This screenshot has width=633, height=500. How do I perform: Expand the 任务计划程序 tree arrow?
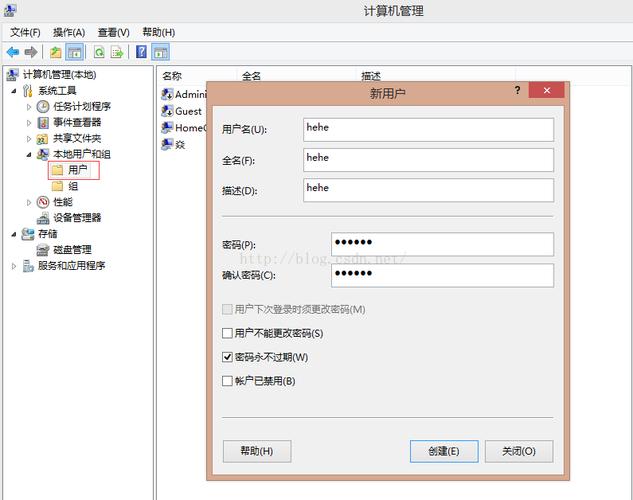(x=29, y=107)
